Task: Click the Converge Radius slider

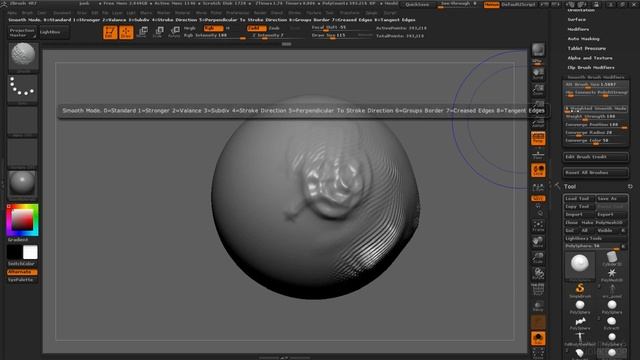Action: [x=596, y=133]
